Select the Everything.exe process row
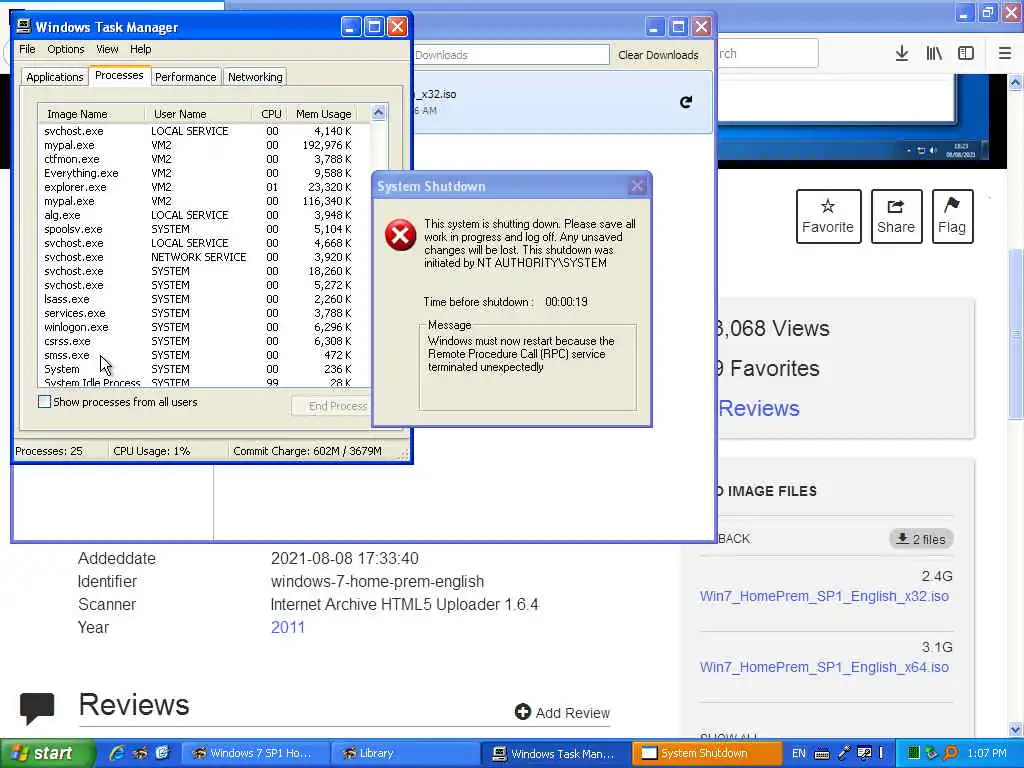 pos(204,173)
